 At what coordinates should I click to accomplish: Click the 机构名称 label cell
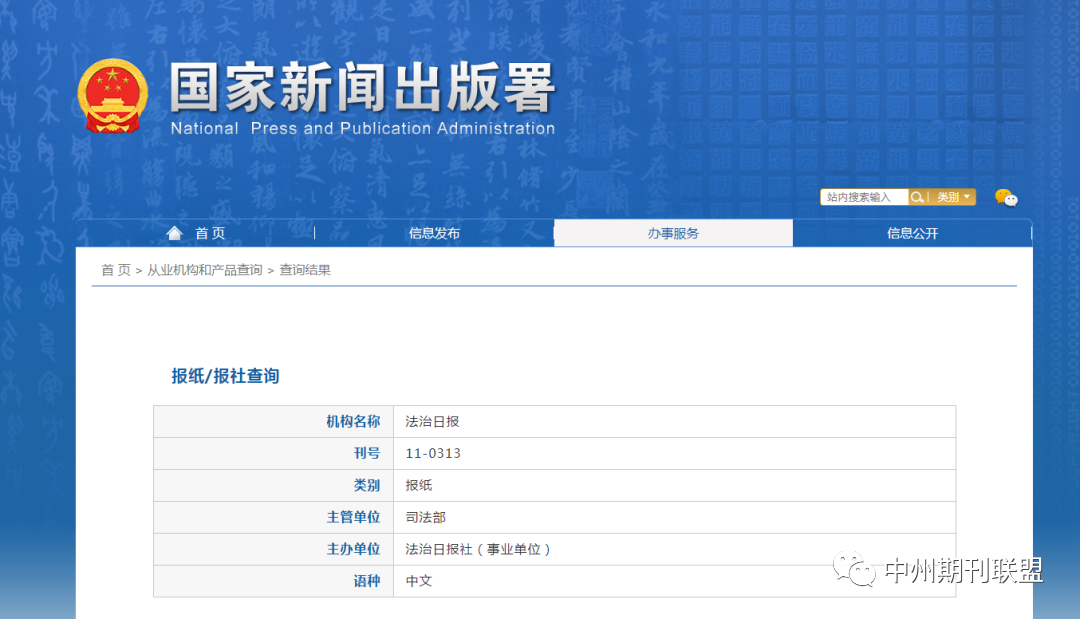[x=273, y=421]
